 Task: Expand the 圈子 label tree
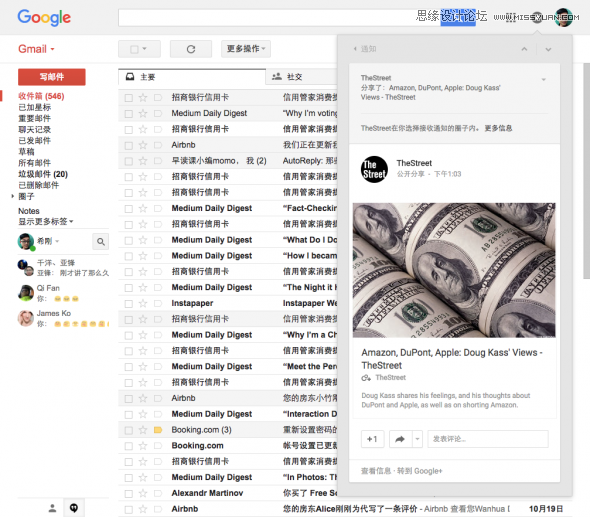coord(12,196)
